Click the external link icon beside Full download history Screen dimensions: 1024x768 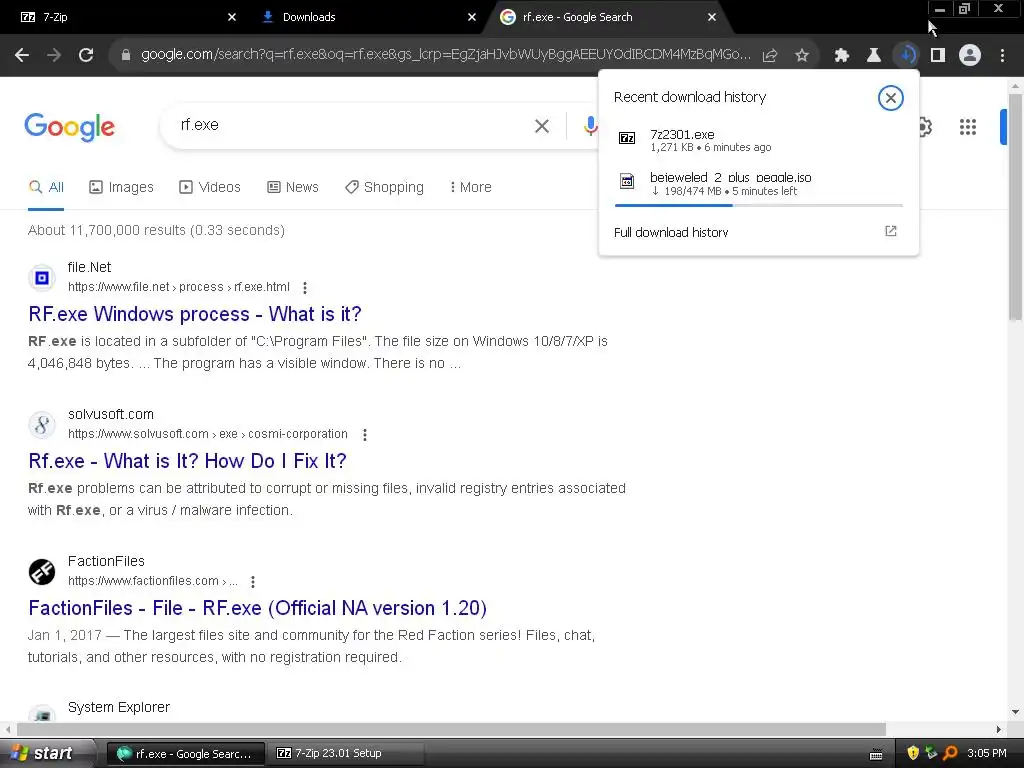(891, 231)
